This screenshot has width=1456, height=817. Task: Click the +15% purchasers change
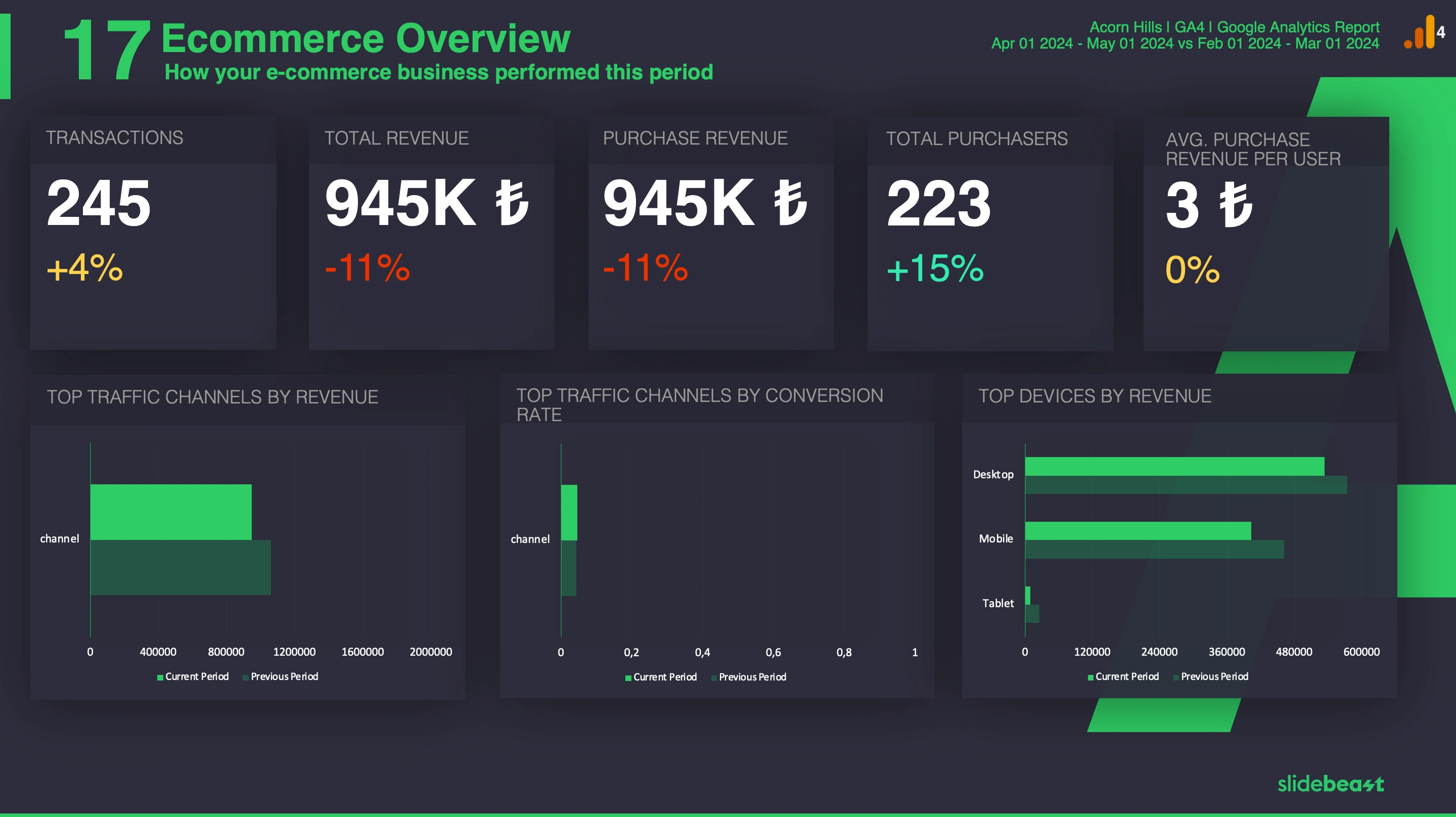(935, 268)
